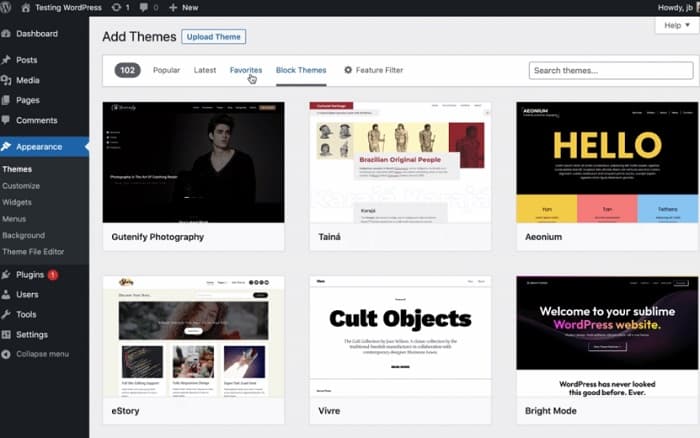Click the Upload Theme button
The width and height of the screenshot is (700, 438).
point(213,37)
